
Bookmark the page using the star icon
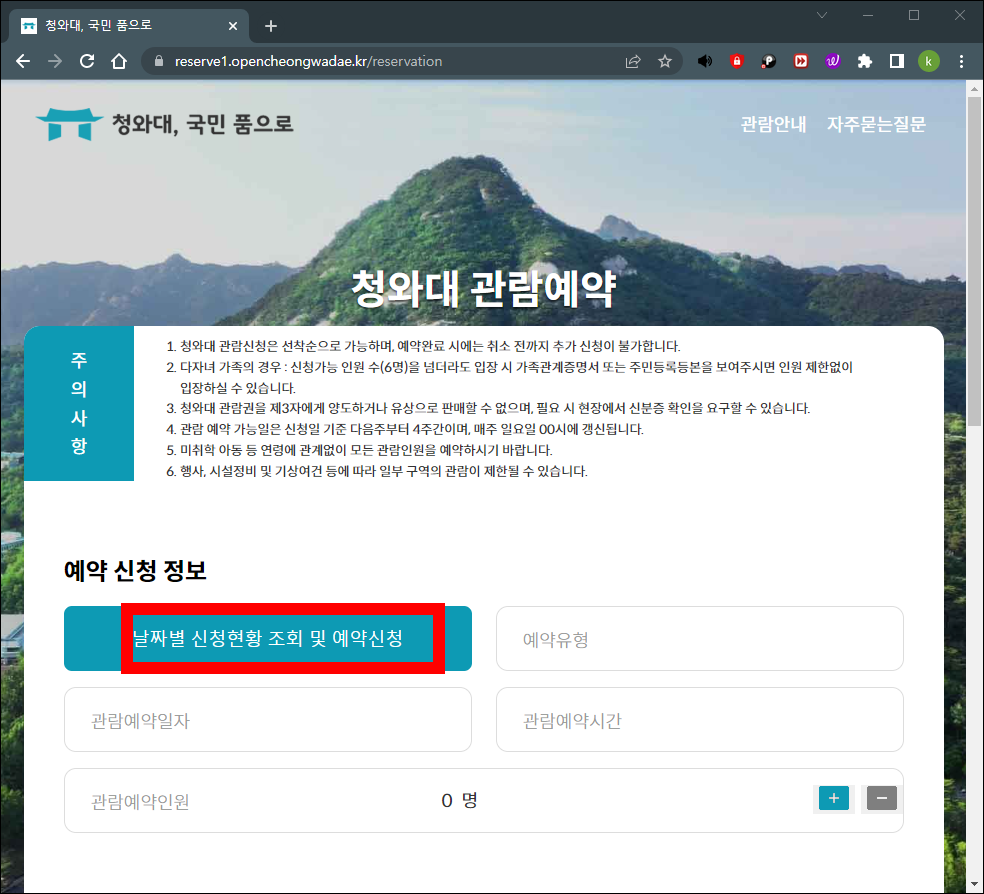[x=665, y=61]
